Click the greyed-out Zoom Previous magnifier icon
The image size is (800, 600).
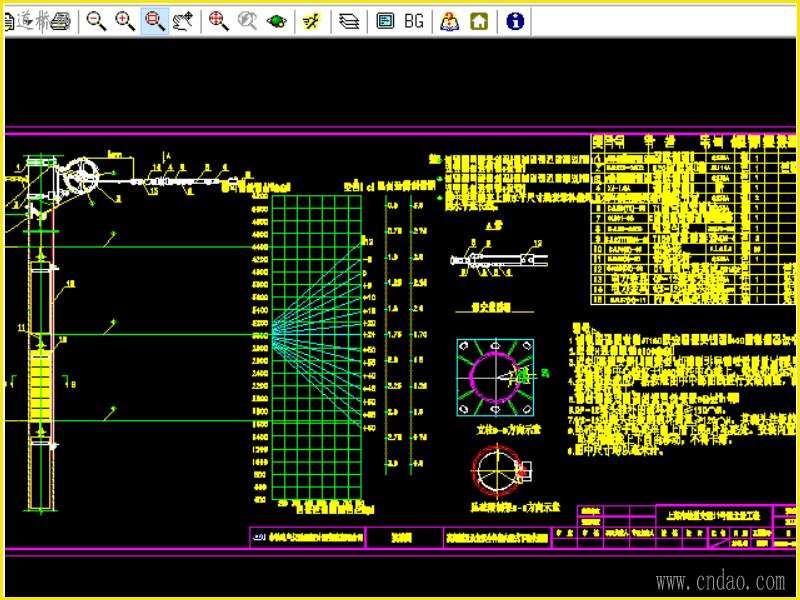click(247, 21)
